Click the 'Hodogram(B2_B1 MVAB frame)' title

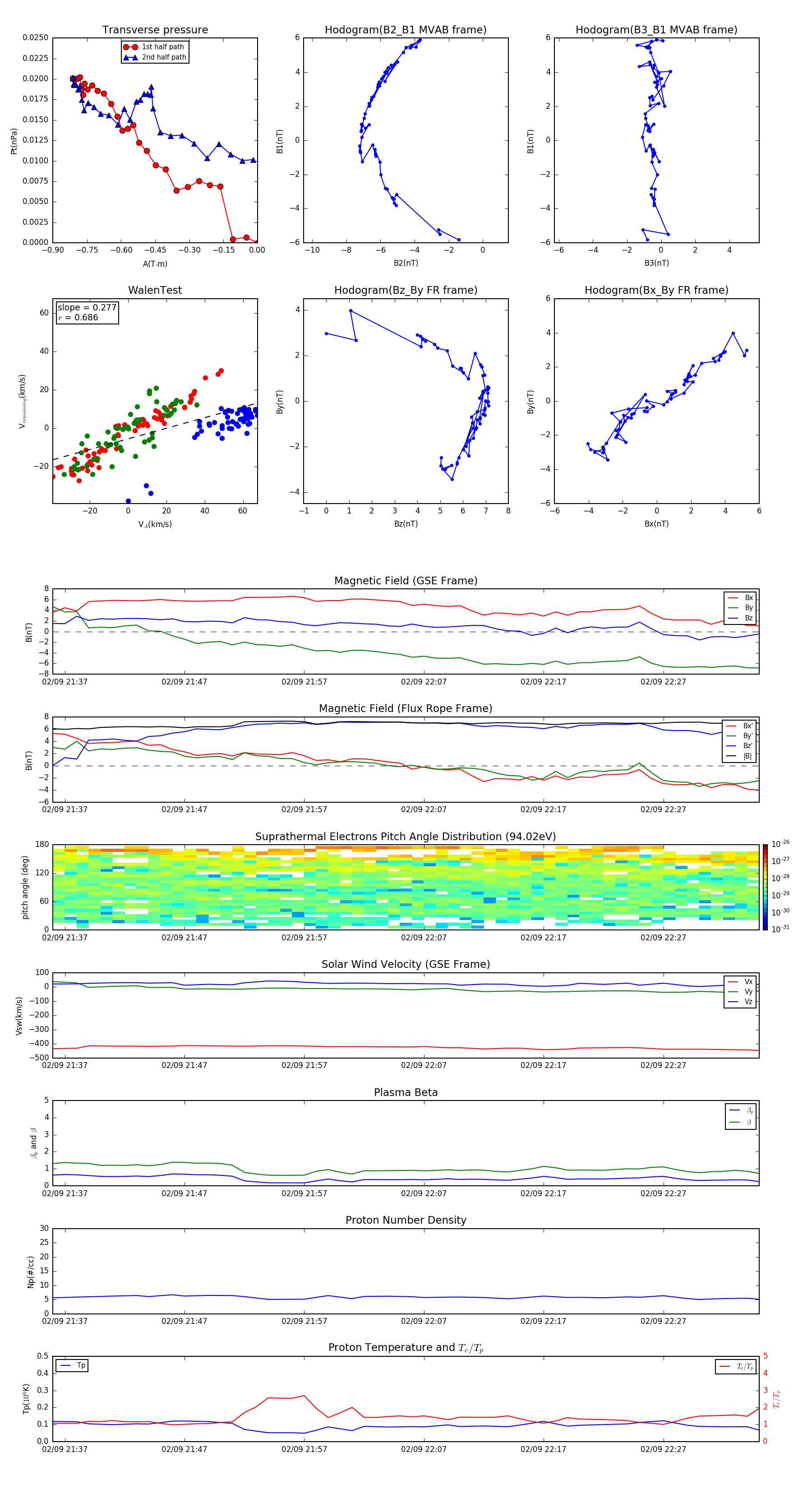tap(406, 30)
